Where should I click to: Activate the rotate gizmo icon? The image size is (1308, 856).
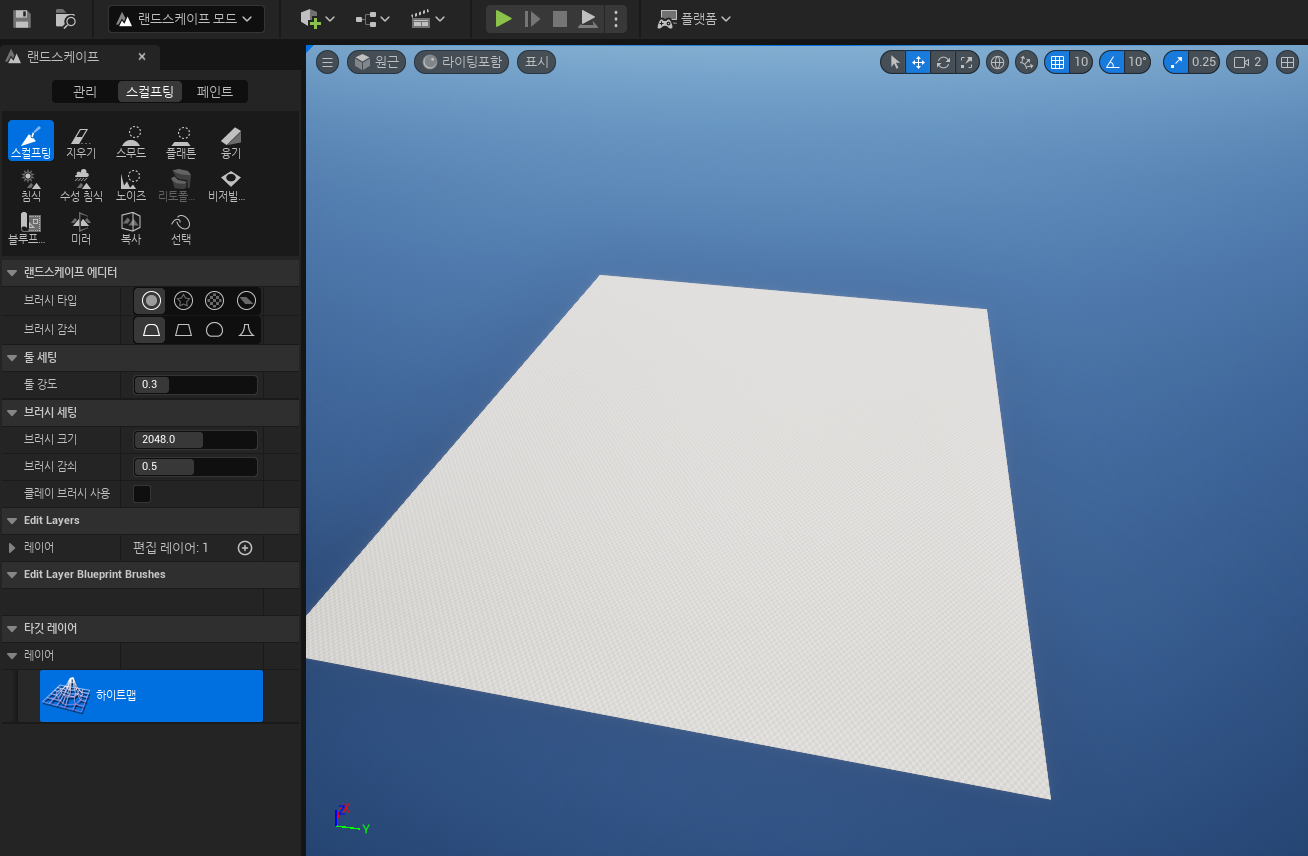coord(943,62)
